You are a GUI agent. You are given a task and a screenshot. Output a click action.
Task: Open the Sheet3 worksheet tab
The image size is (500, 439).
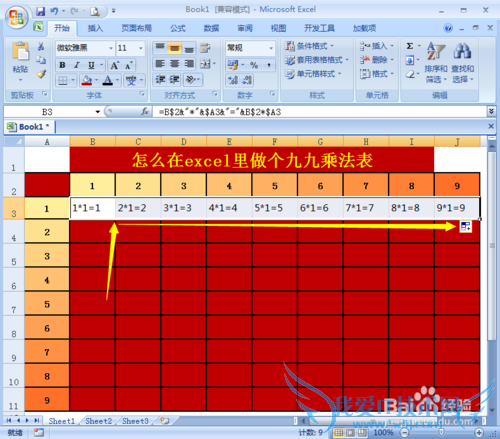click(135, 421)
